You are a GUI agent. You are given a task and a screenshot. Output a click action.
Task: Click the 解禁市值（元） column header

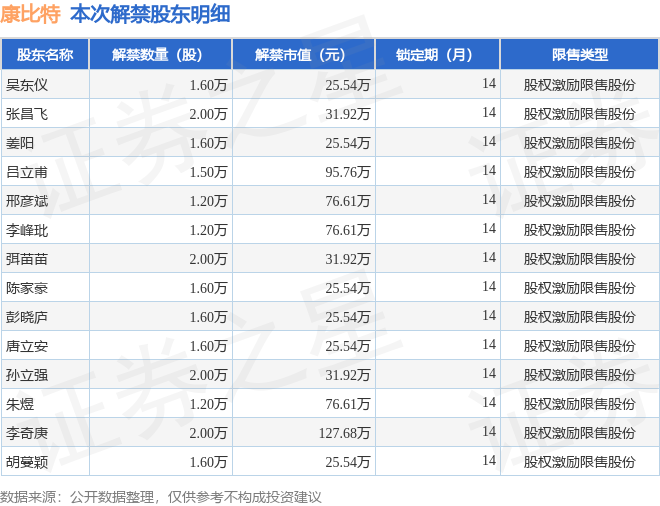(x=303, y=54)
